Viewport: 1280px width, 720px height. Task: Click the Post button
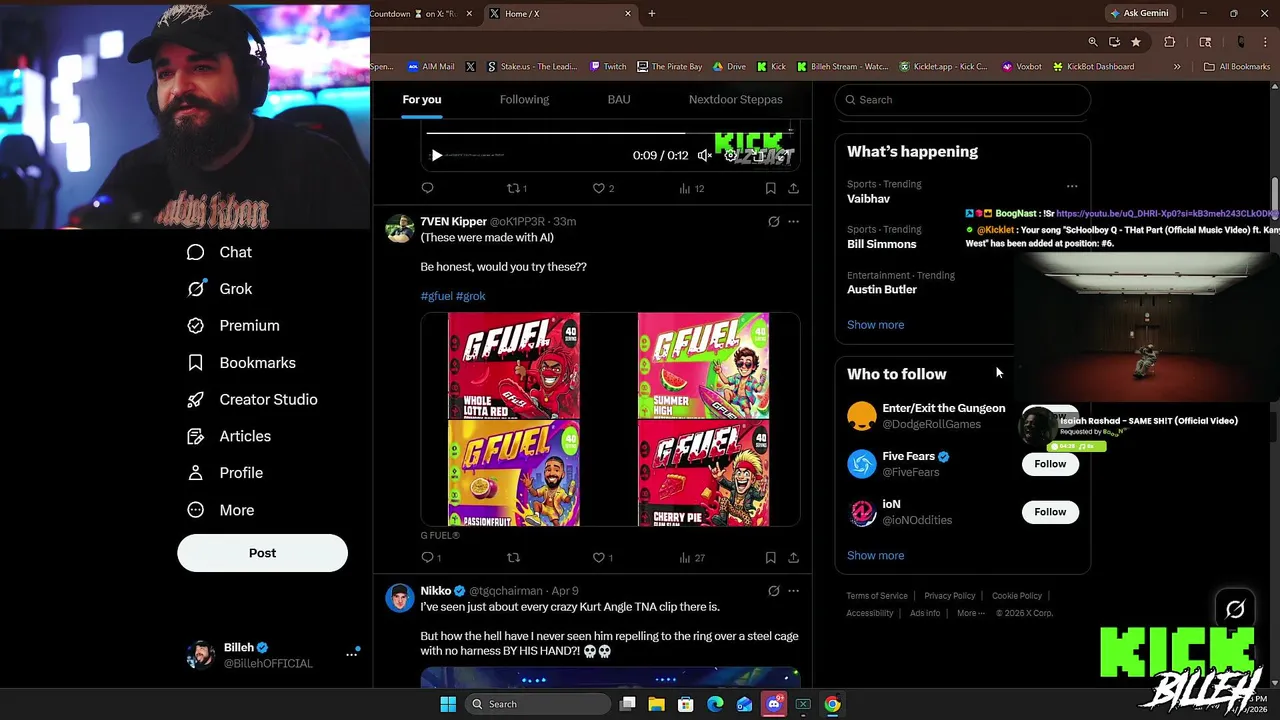(262, 553)
